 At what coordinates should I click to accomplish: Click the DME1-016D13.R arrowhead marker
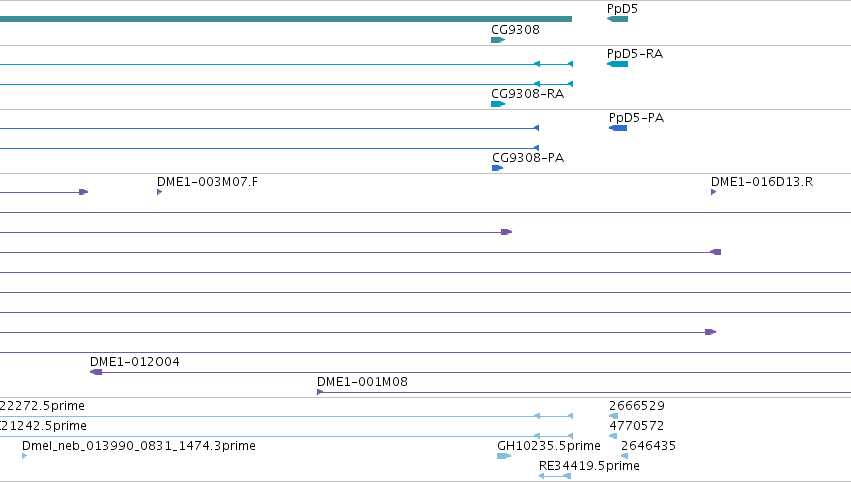point(713,192)
